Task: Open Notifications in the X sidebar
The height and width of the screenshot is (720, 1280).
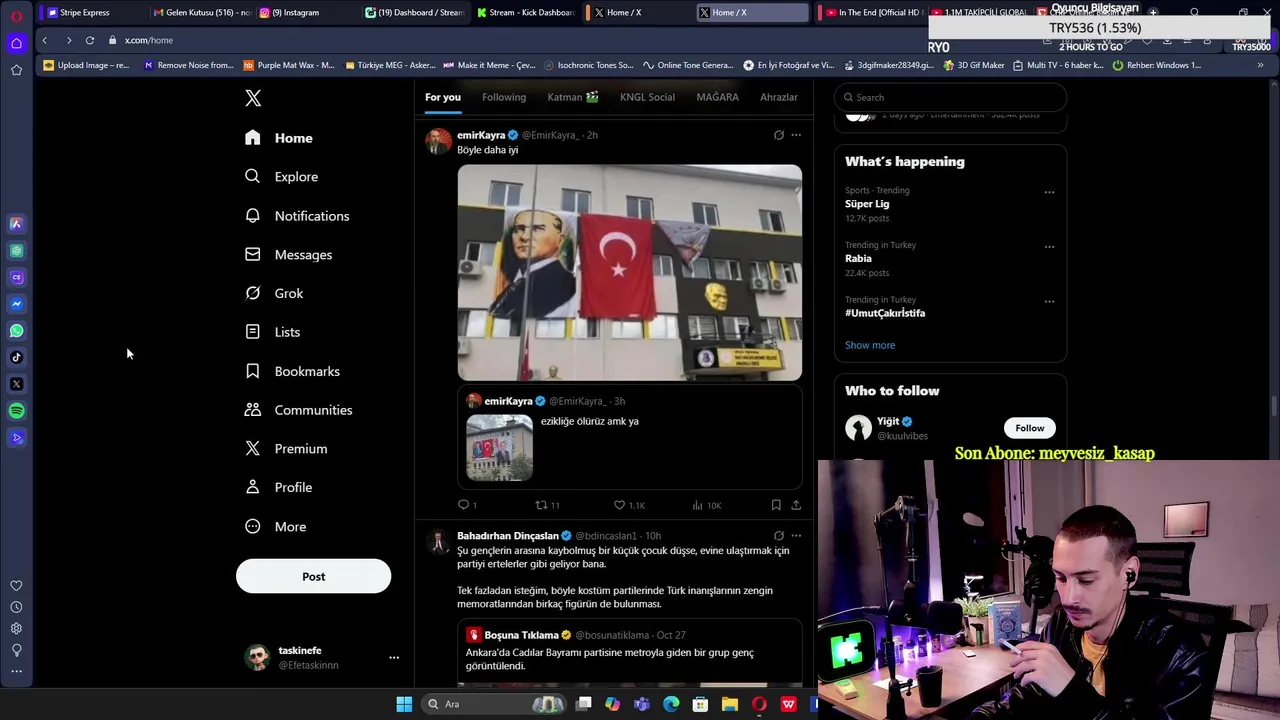Action: [x=297, y=216]
